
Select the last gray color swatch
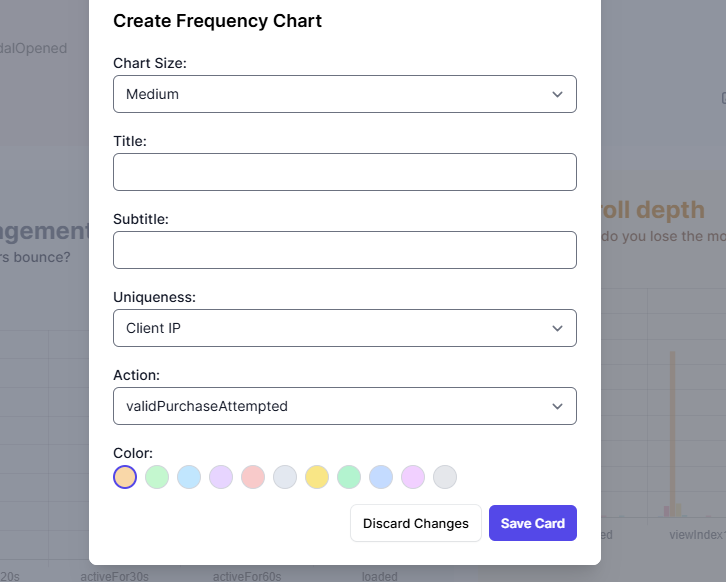[x=445, y=477]
